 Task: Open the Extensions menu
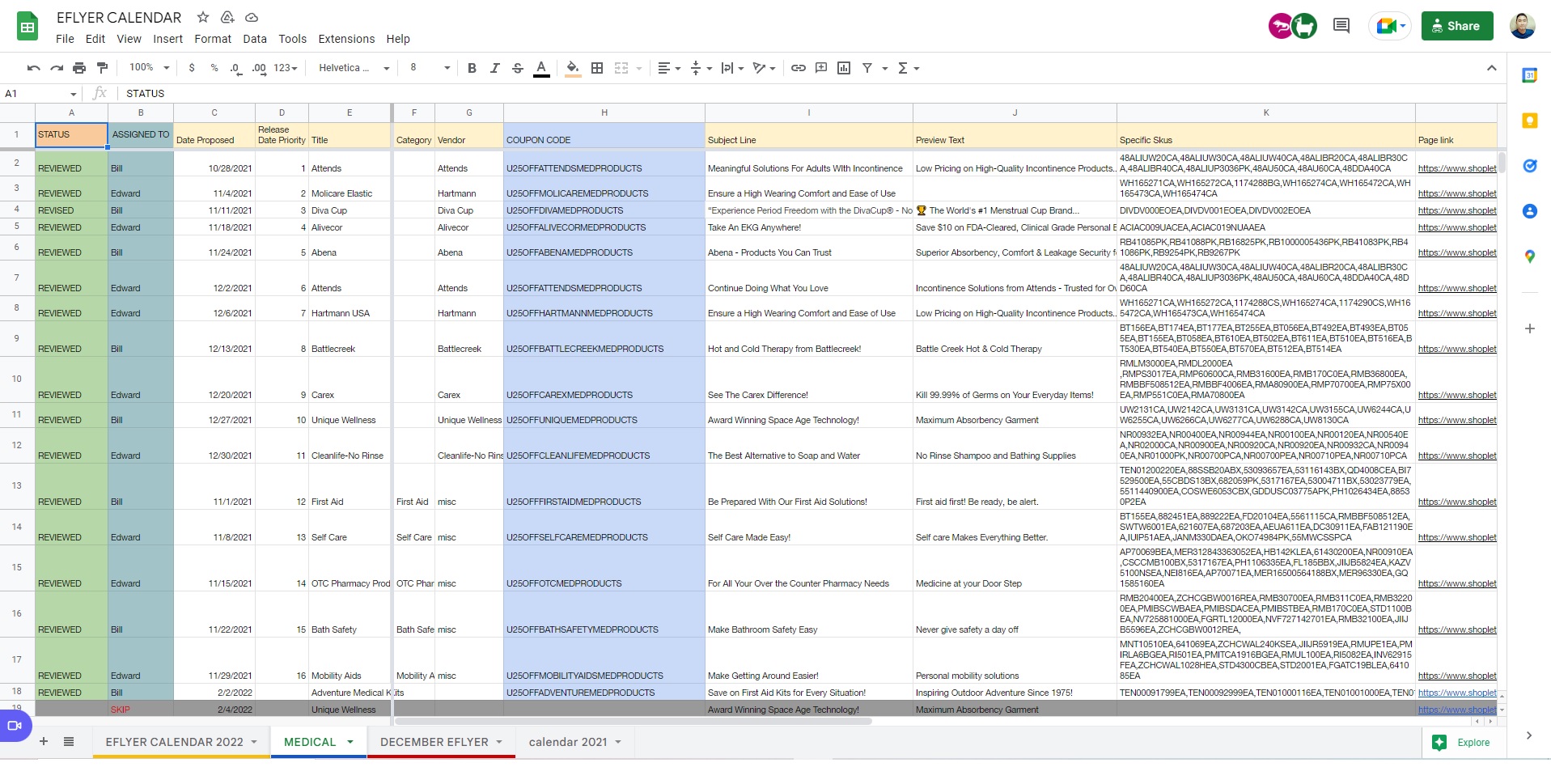[346, 39]
